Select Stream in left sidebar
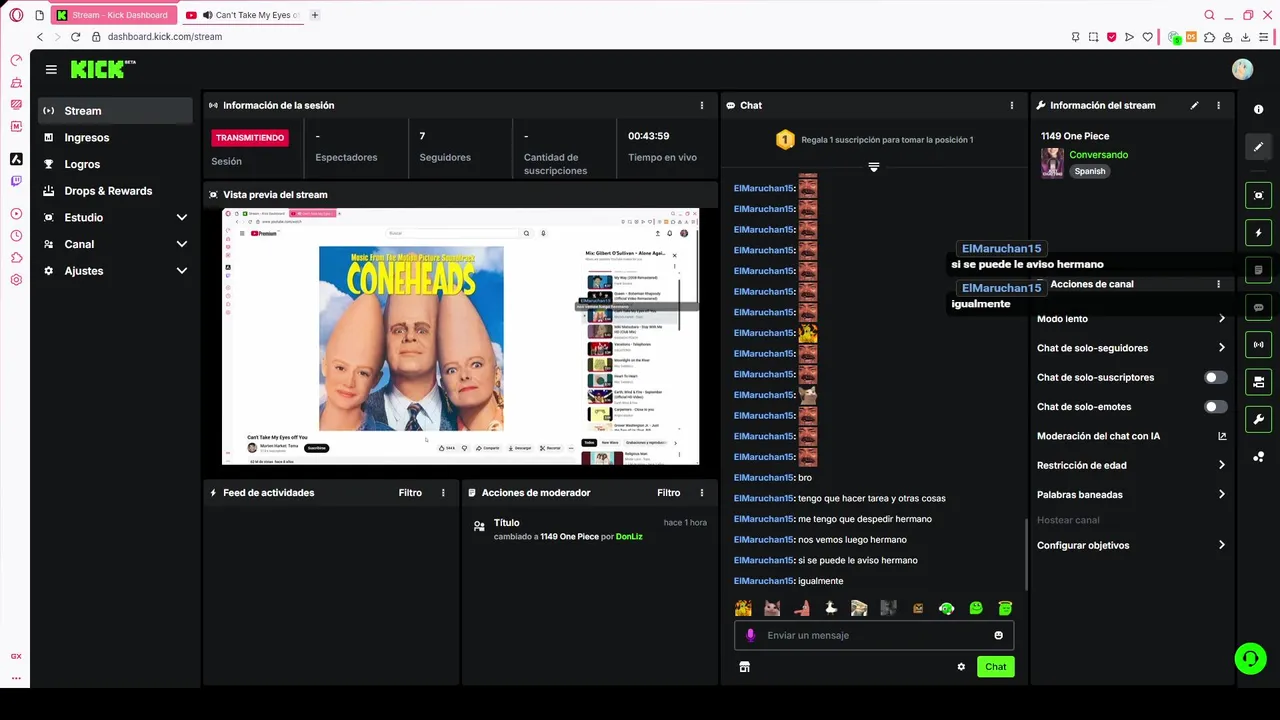 click(x=116, y=111)
